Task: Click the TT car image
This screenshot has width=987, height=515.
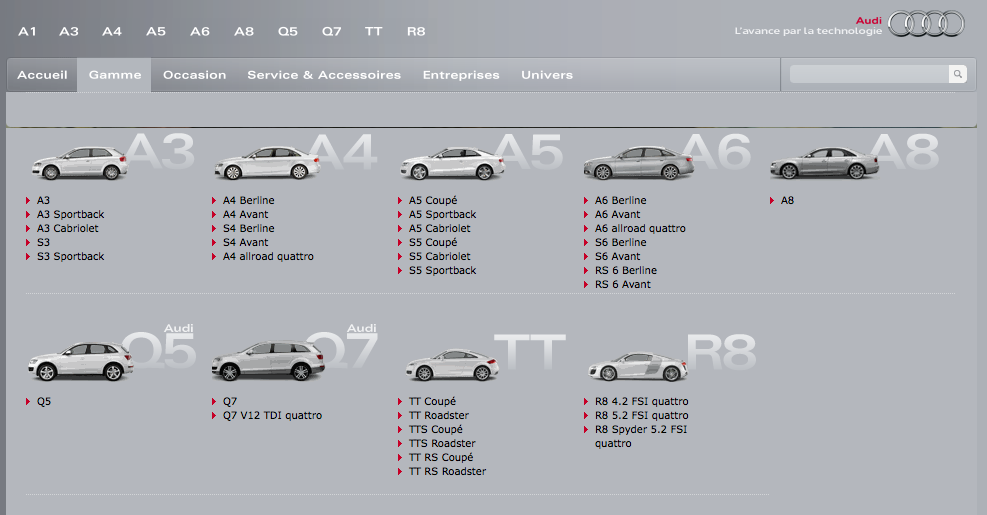Action: pos(452,365)
